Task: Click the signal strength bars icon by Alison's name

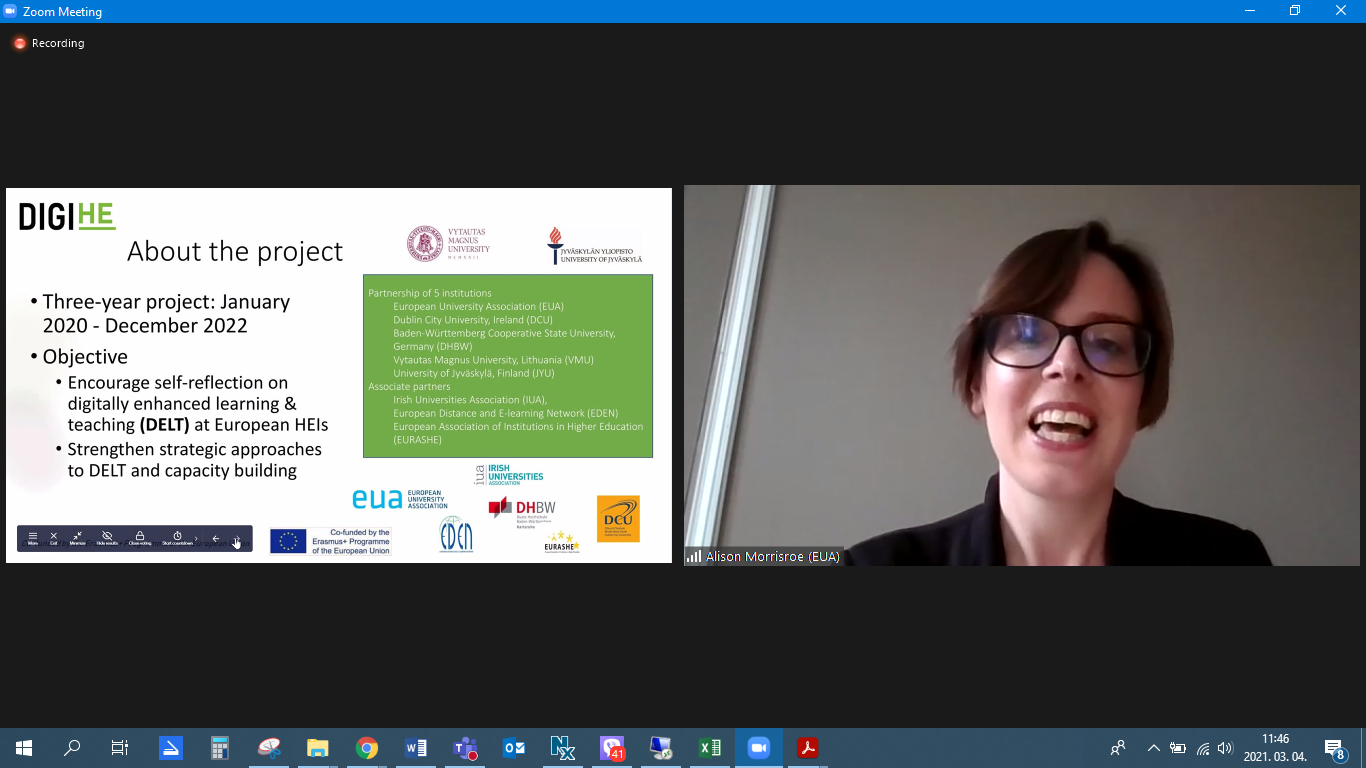Action: [693, 557]
